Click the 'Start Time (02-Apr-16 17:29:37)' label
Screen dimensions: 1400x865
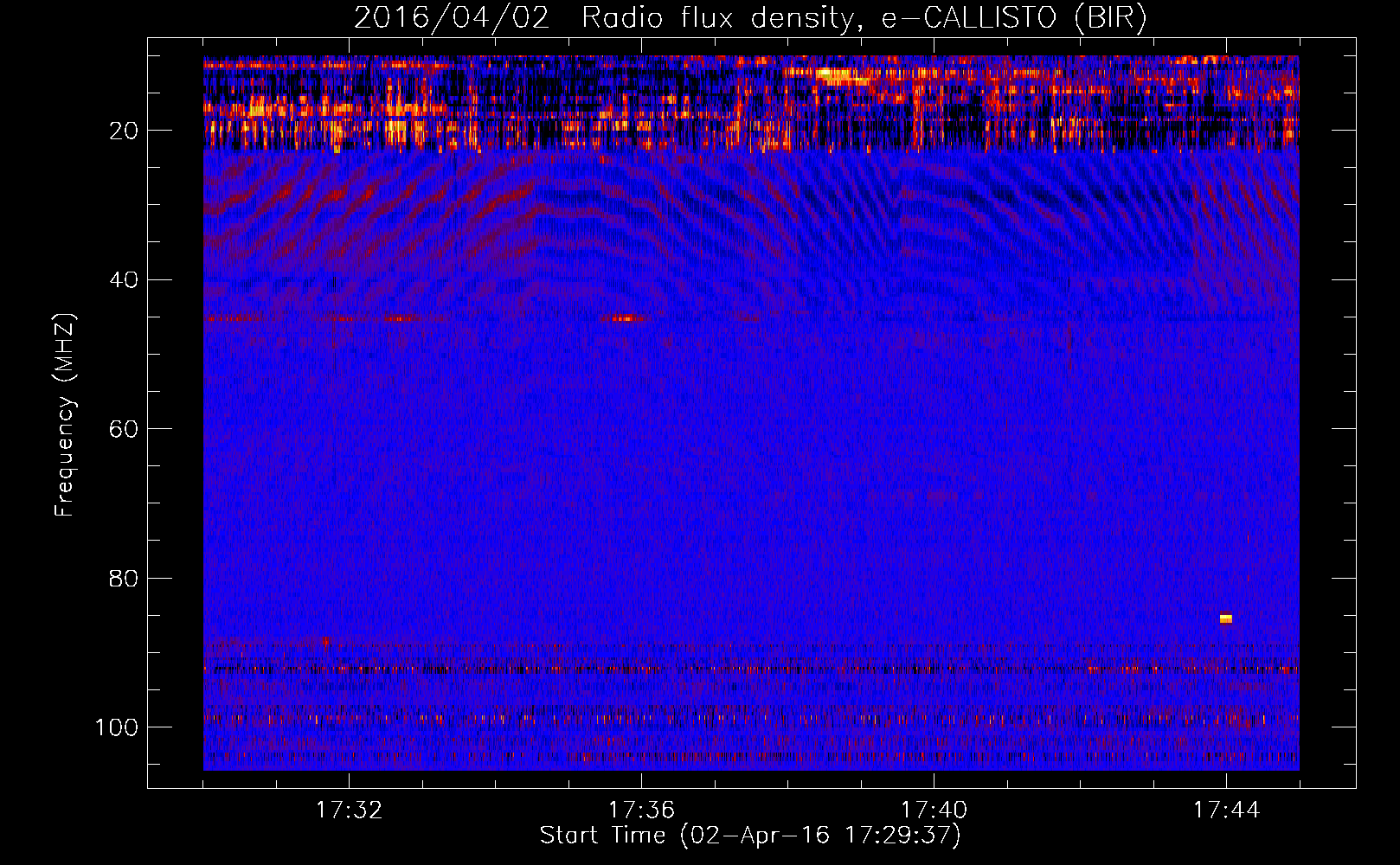[750, 836]
